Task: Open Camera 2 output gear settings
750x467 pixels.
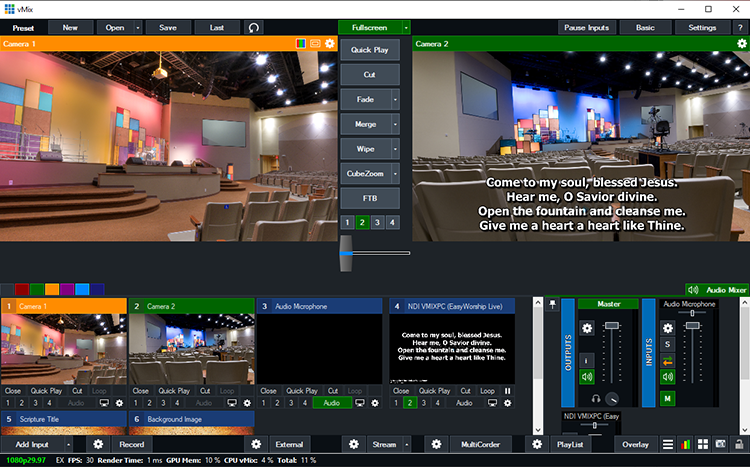Action: (740, 44)
